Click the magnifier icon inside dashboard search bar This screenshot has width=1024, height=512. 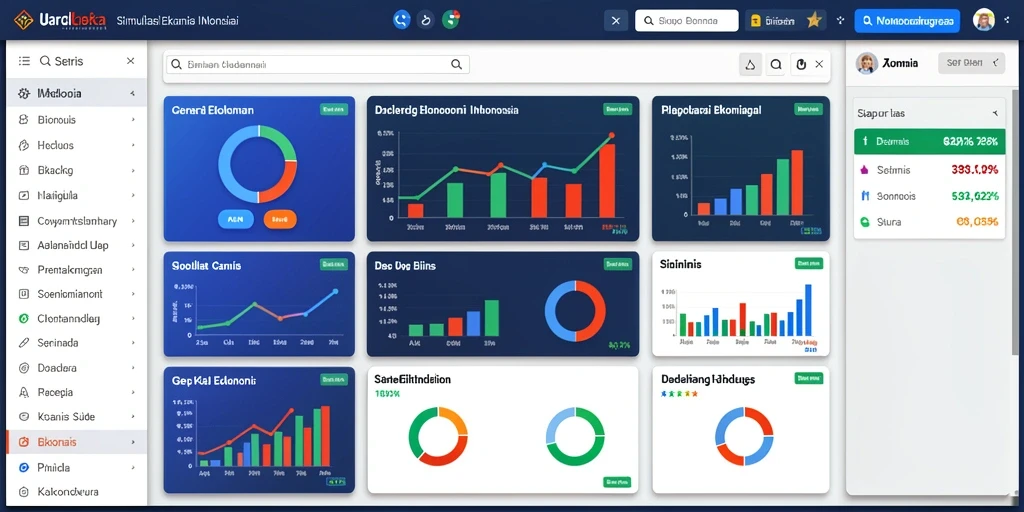coord(456,64)
